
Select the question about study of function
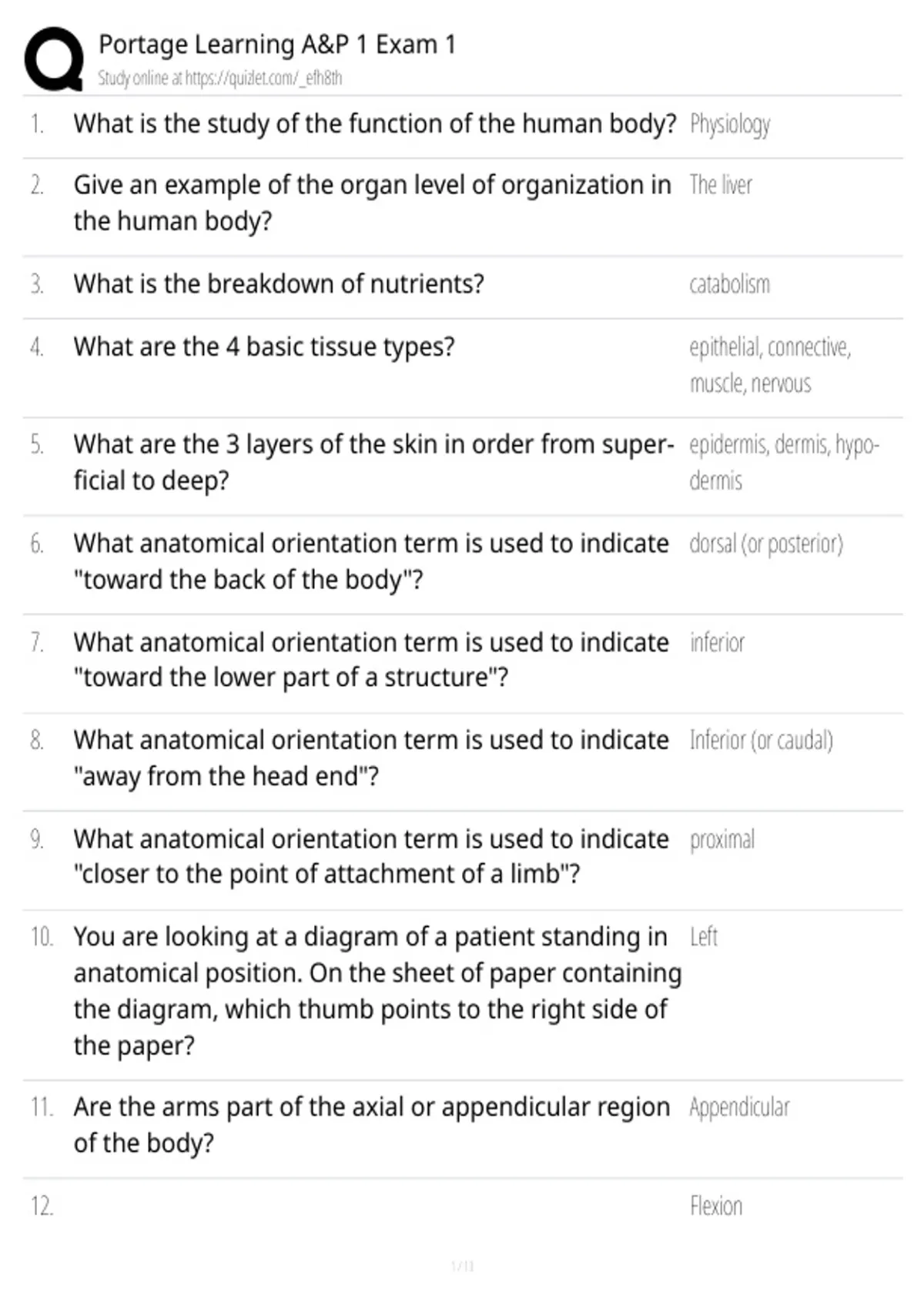point(375,123)
